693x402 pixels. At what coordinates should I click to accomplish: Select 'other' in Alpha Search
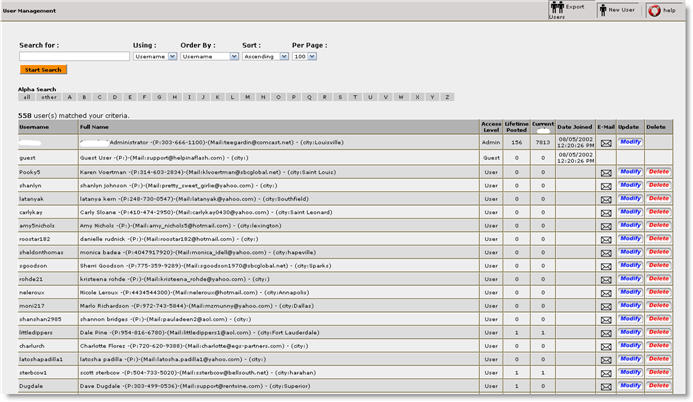pyautogui.click(x=49, y=97)
